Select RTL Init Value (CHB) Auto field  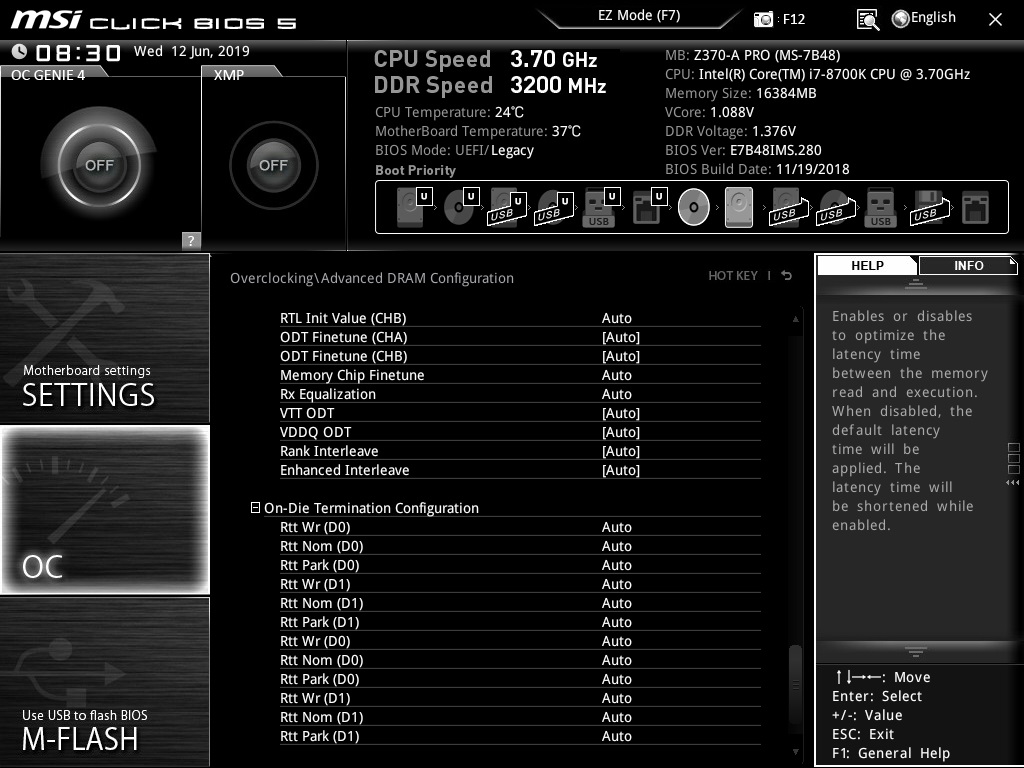point(616,318)
